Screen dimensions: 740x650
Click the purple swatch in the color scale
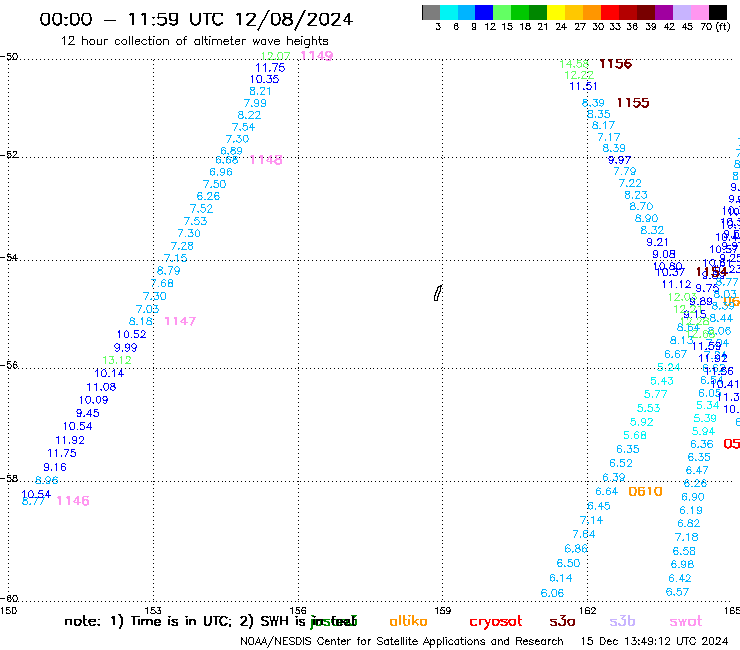click(x=664, y=12)
